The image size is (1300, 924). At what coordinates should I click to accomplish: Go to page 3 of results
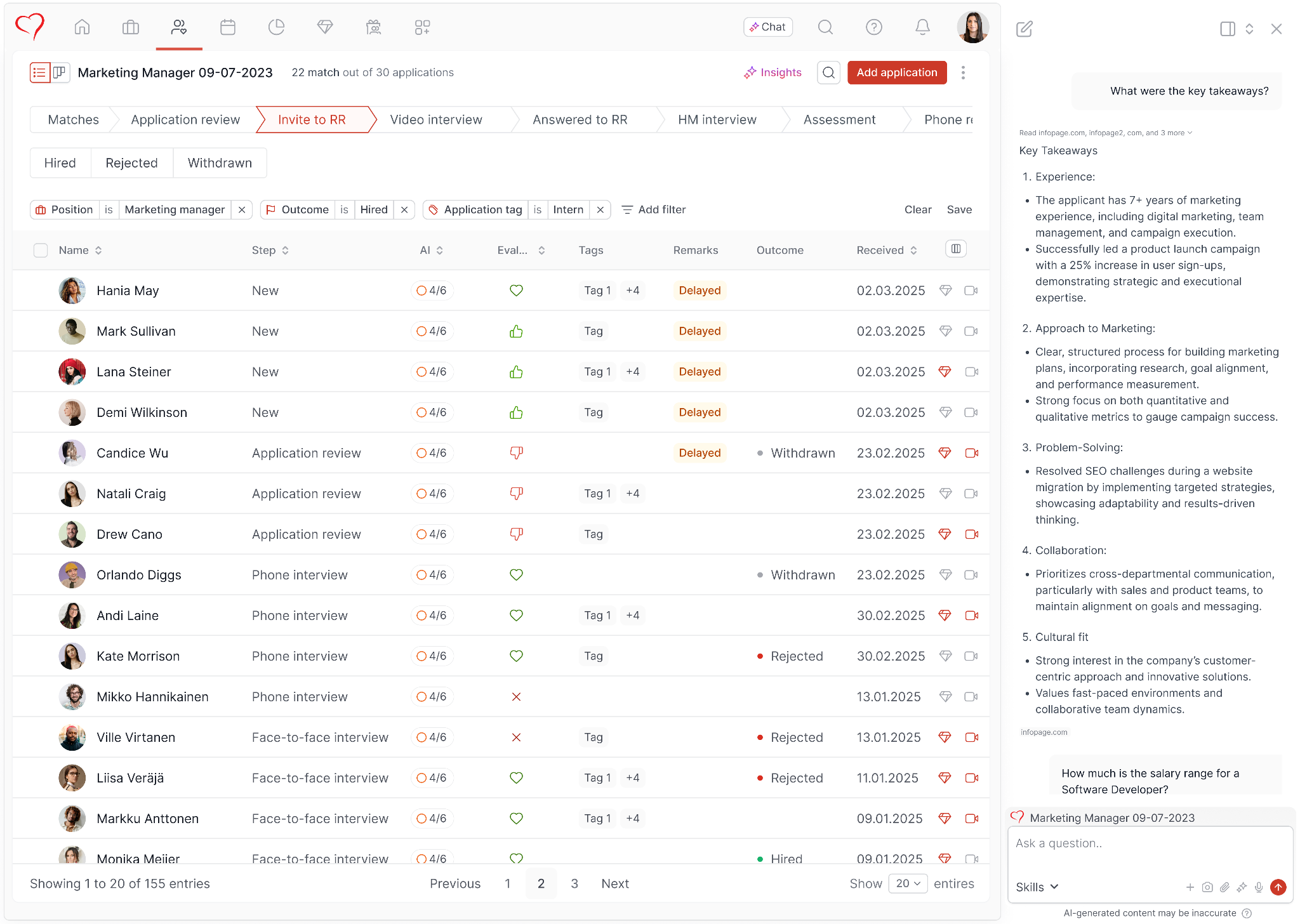click(574, 883)
